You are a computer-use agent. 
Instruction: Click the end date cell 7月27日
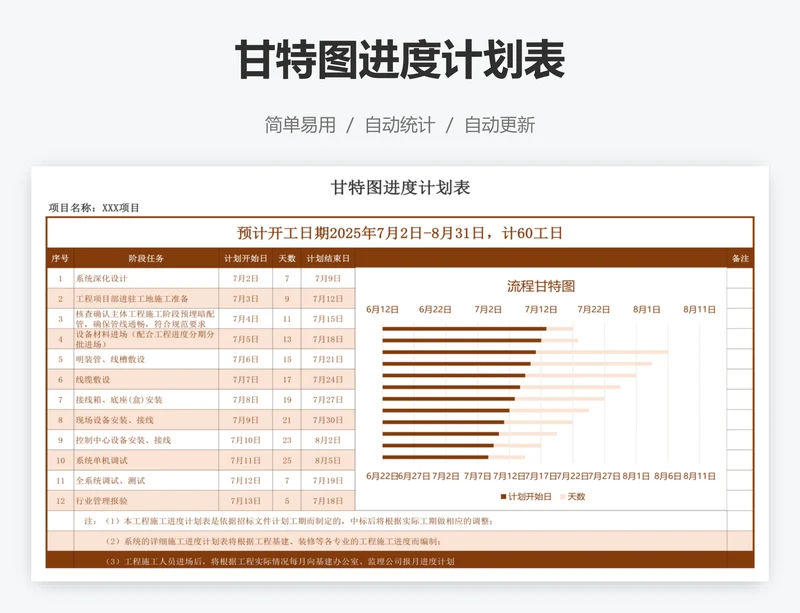[x=328, y=400]
